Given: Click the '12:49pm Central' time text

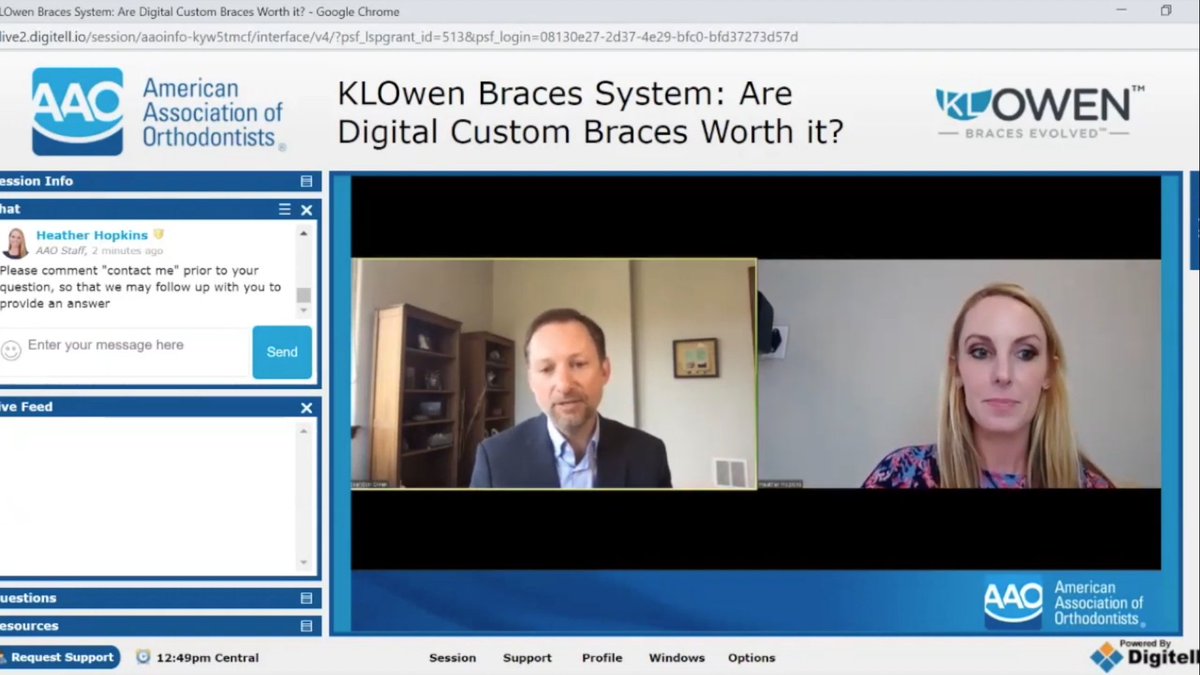Looking at the screenshot, I should (208, 658).
